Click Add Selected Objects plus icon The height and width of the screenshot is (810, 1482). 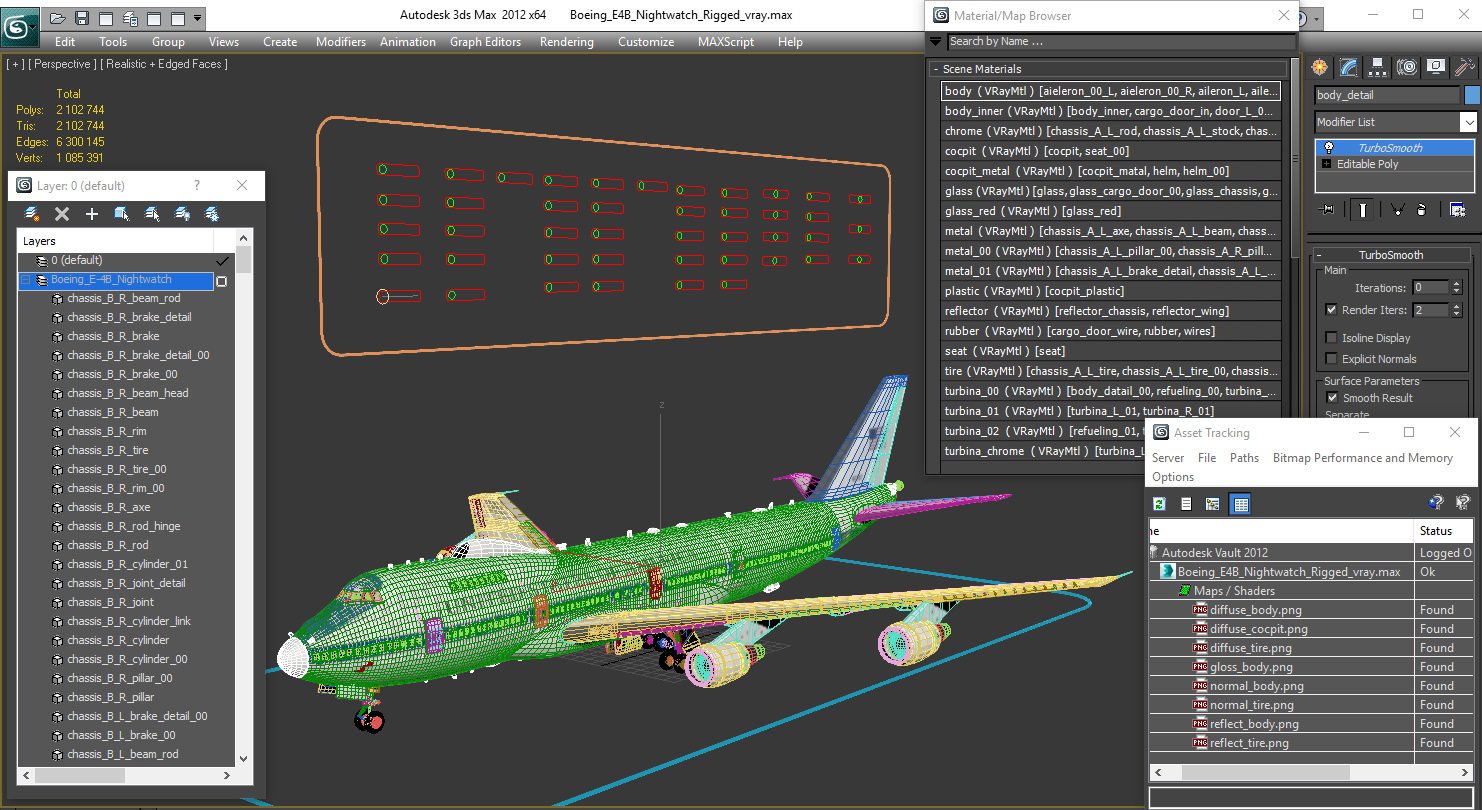tap(92, 214)
